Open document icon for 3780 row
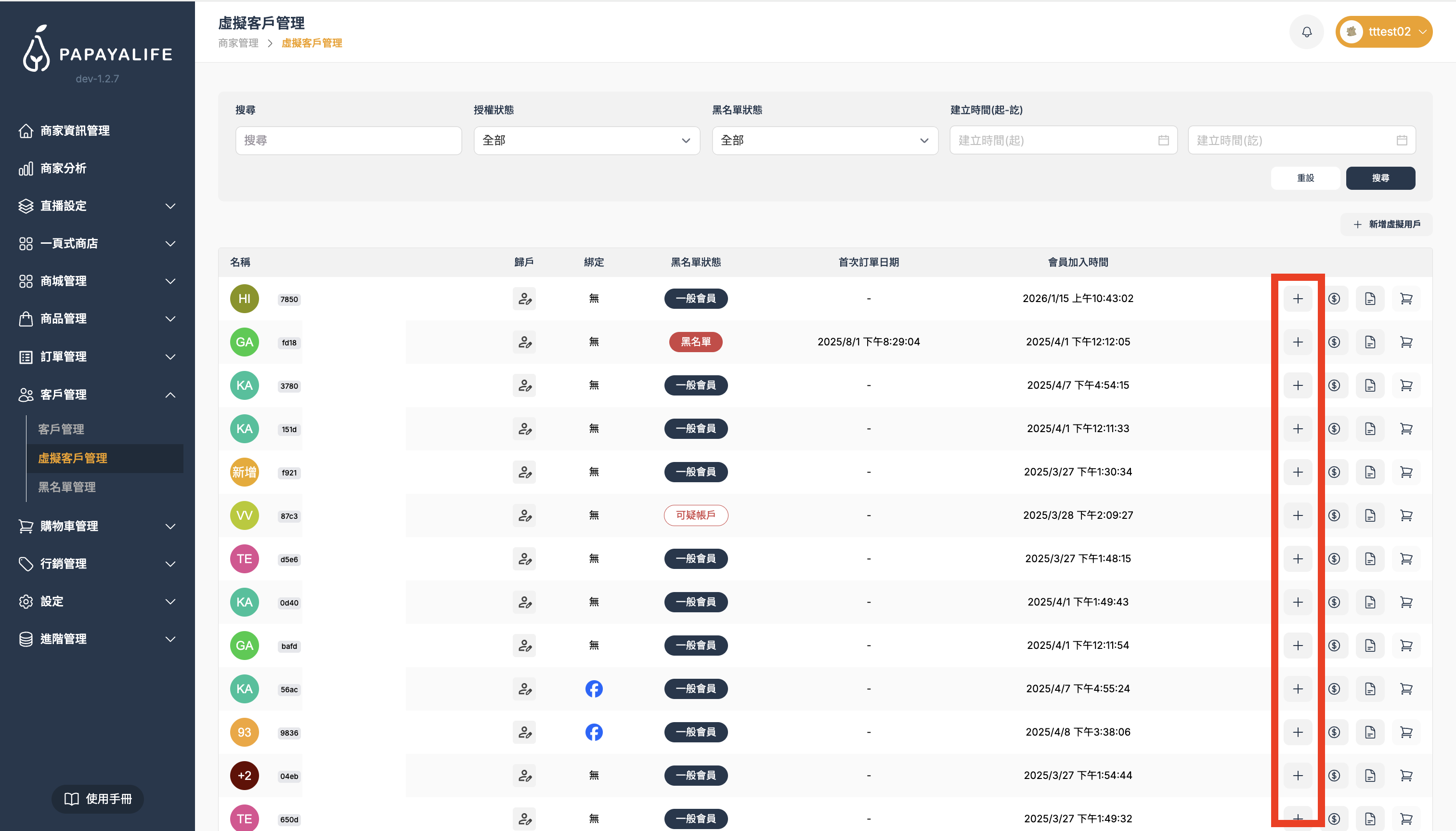Screen dimensions: 1456x831 pos(1369,385)
